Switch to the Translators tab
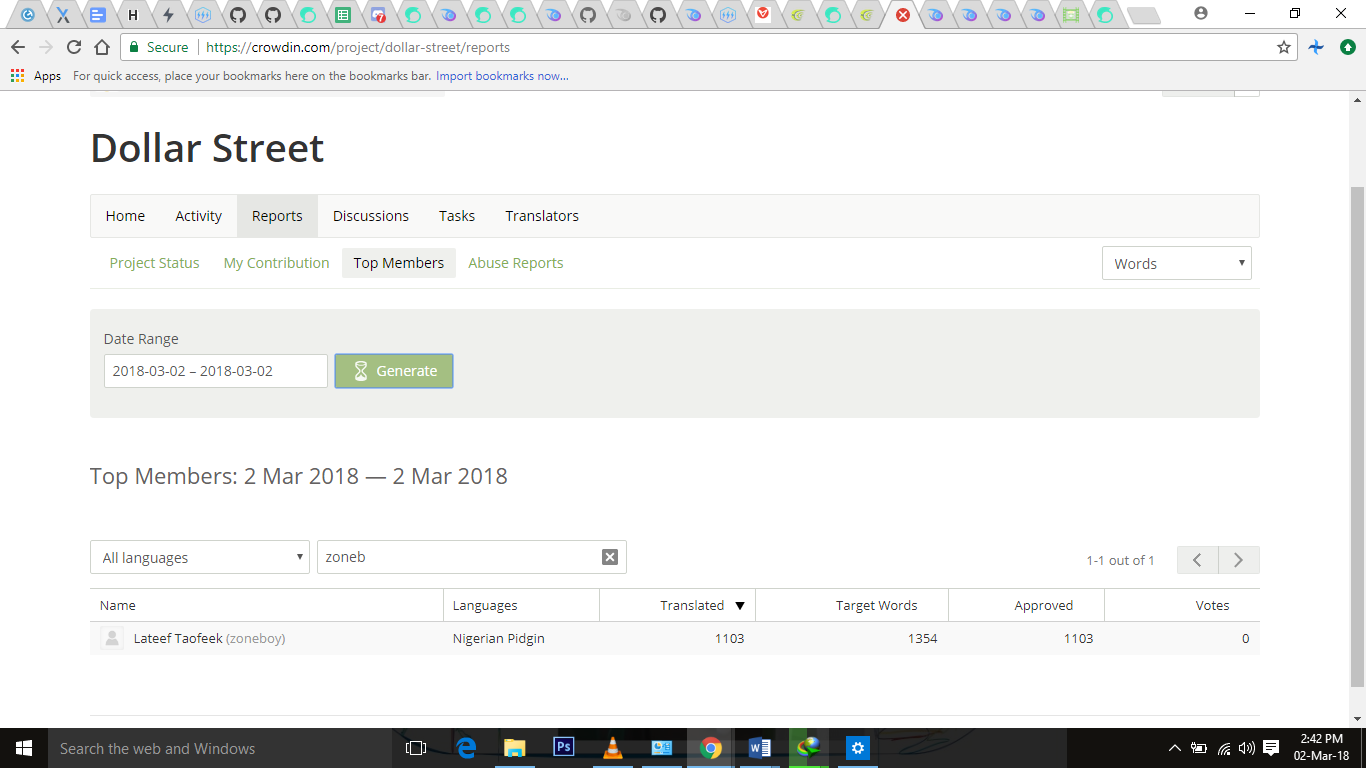This screenshot has height=768, width=1366. point(542,216)
